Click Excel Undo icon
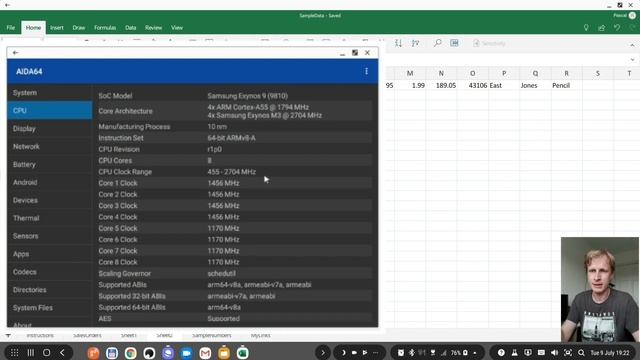The image size is (640, 360). [617, 28]
